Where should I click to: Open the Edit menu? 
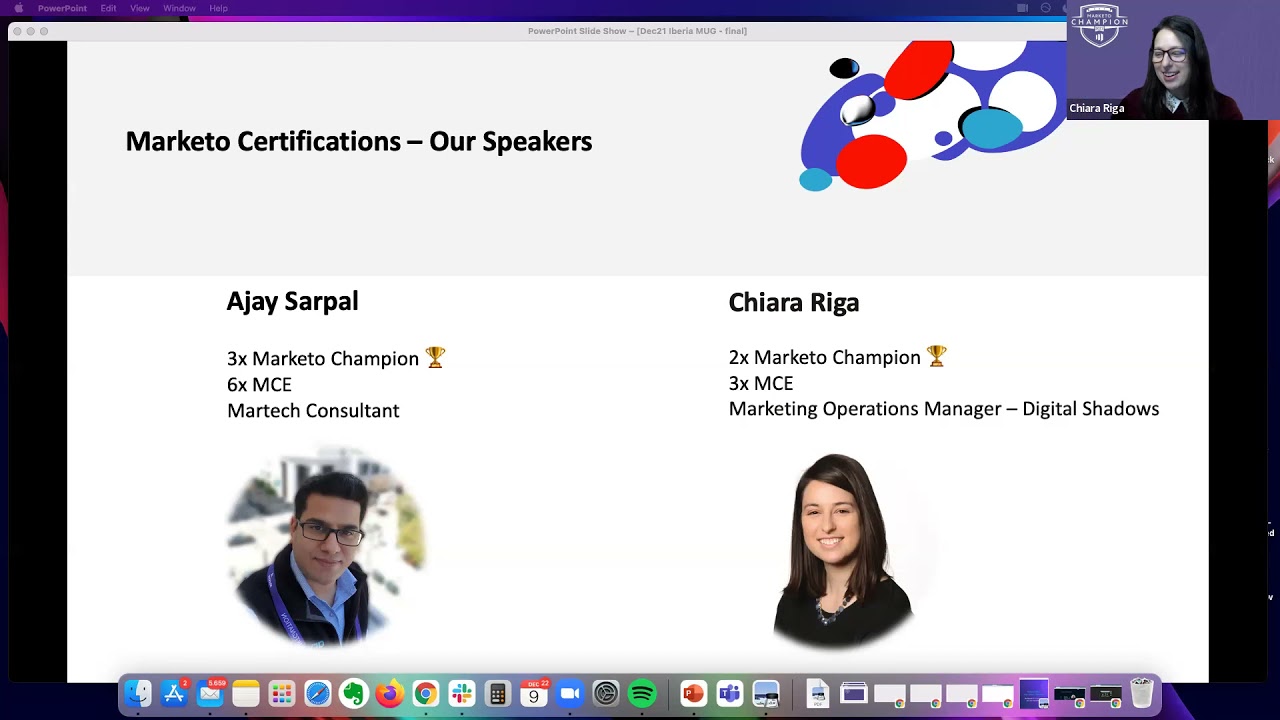(108, 8)
